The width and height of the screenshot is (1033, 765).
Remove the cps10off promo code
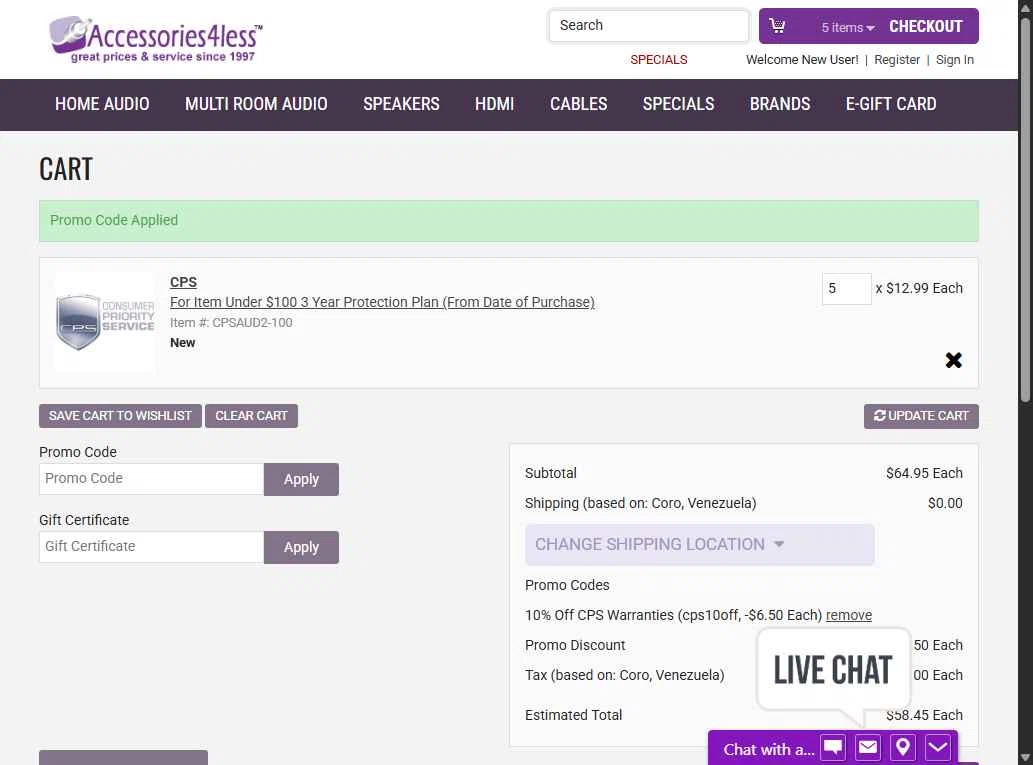coord(849,615)
